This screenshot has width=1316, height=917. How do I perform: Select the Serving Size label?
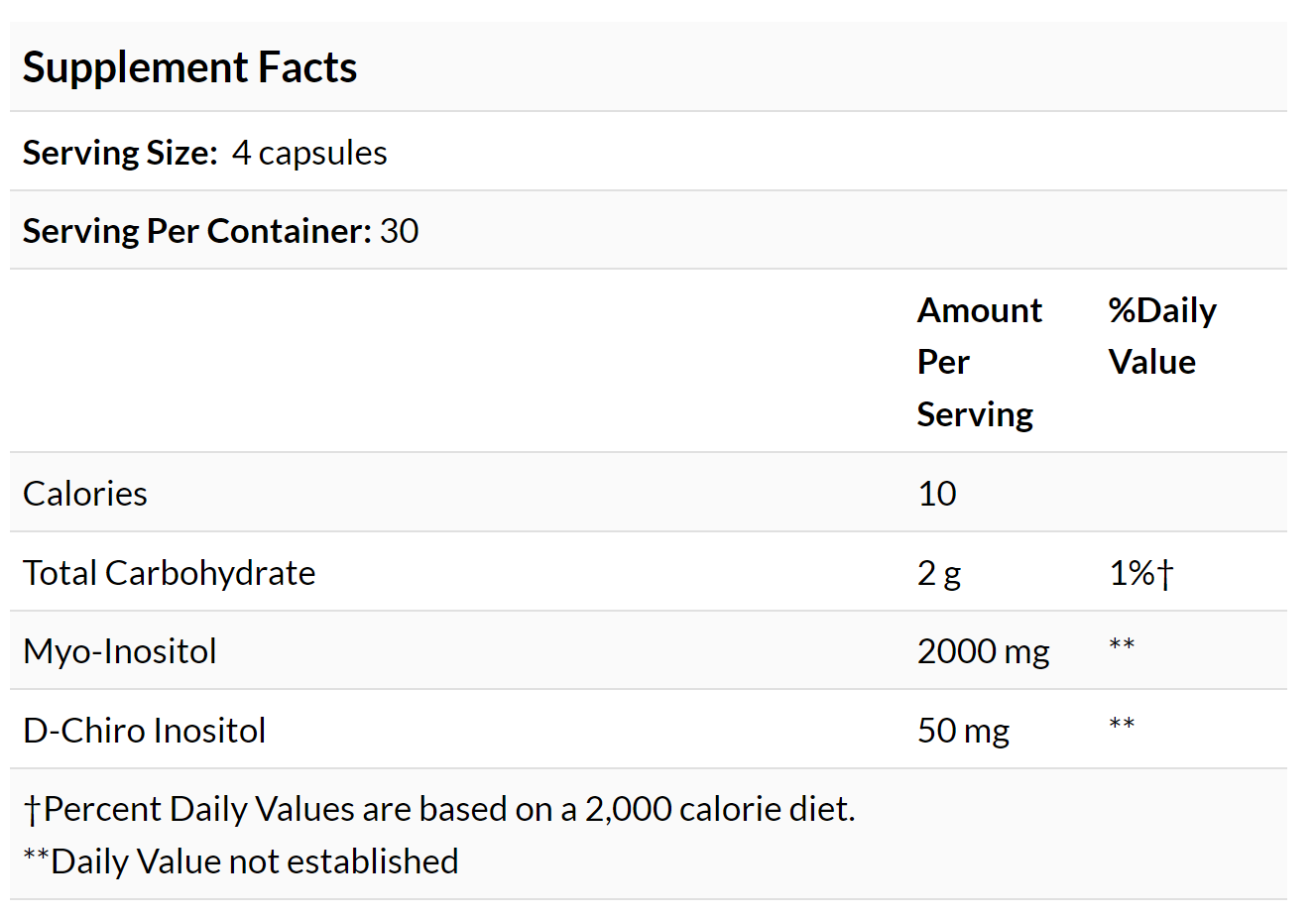[120, 153]
